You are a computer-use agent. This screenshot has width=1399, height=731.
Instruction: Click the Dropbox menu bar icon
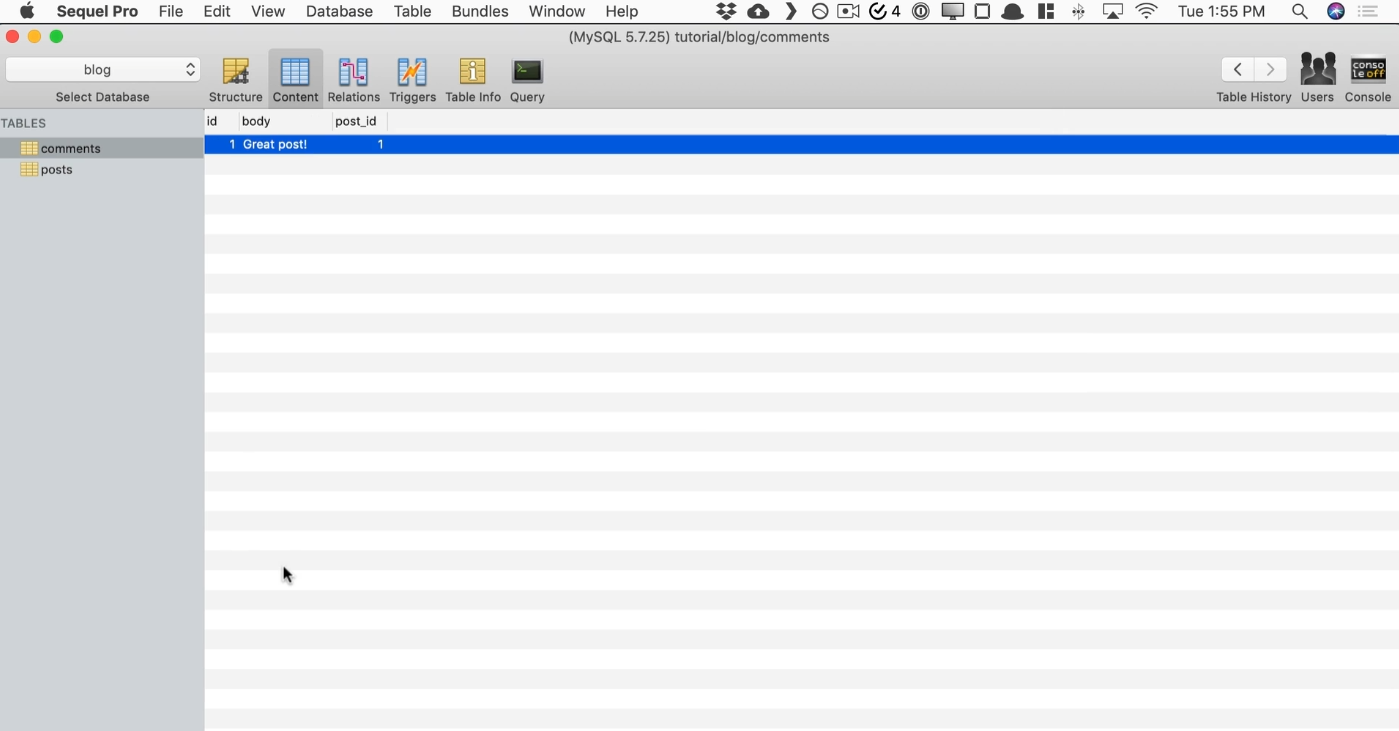coord(727,11)
